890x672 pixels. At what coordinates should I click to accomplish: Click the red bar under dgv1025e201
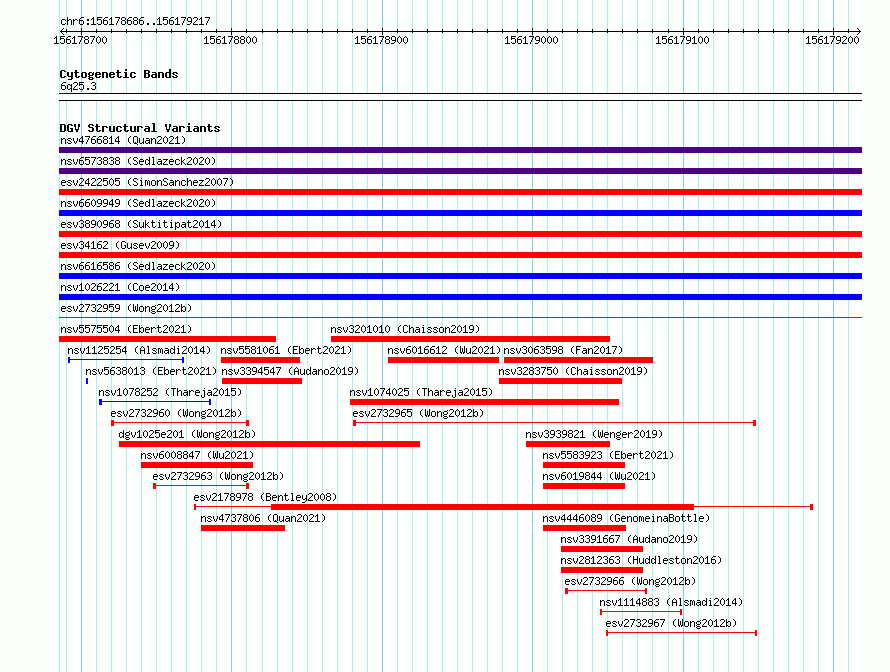pos(269,444)
